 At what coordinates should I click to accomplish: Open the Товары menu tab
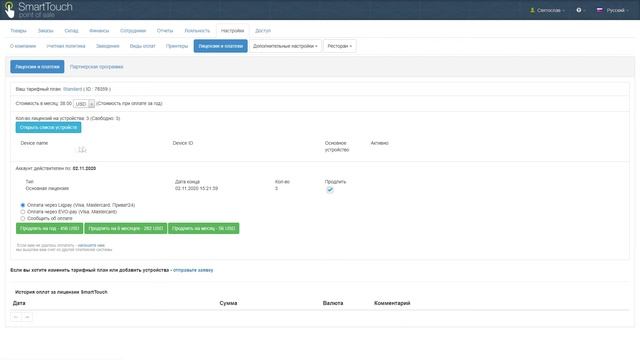pos(18,31)
